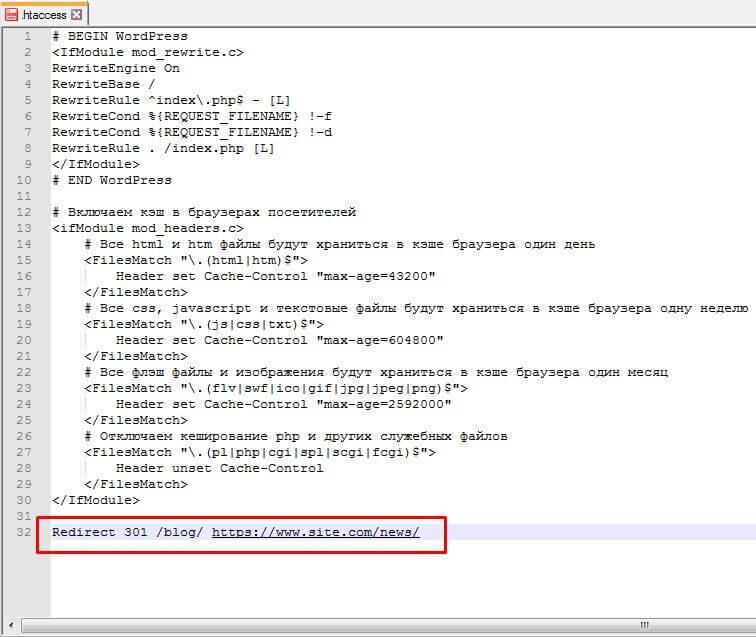
Task: Place cursor on '<IfModule mod_rewrite.c>' line
Action: [148, 52]
